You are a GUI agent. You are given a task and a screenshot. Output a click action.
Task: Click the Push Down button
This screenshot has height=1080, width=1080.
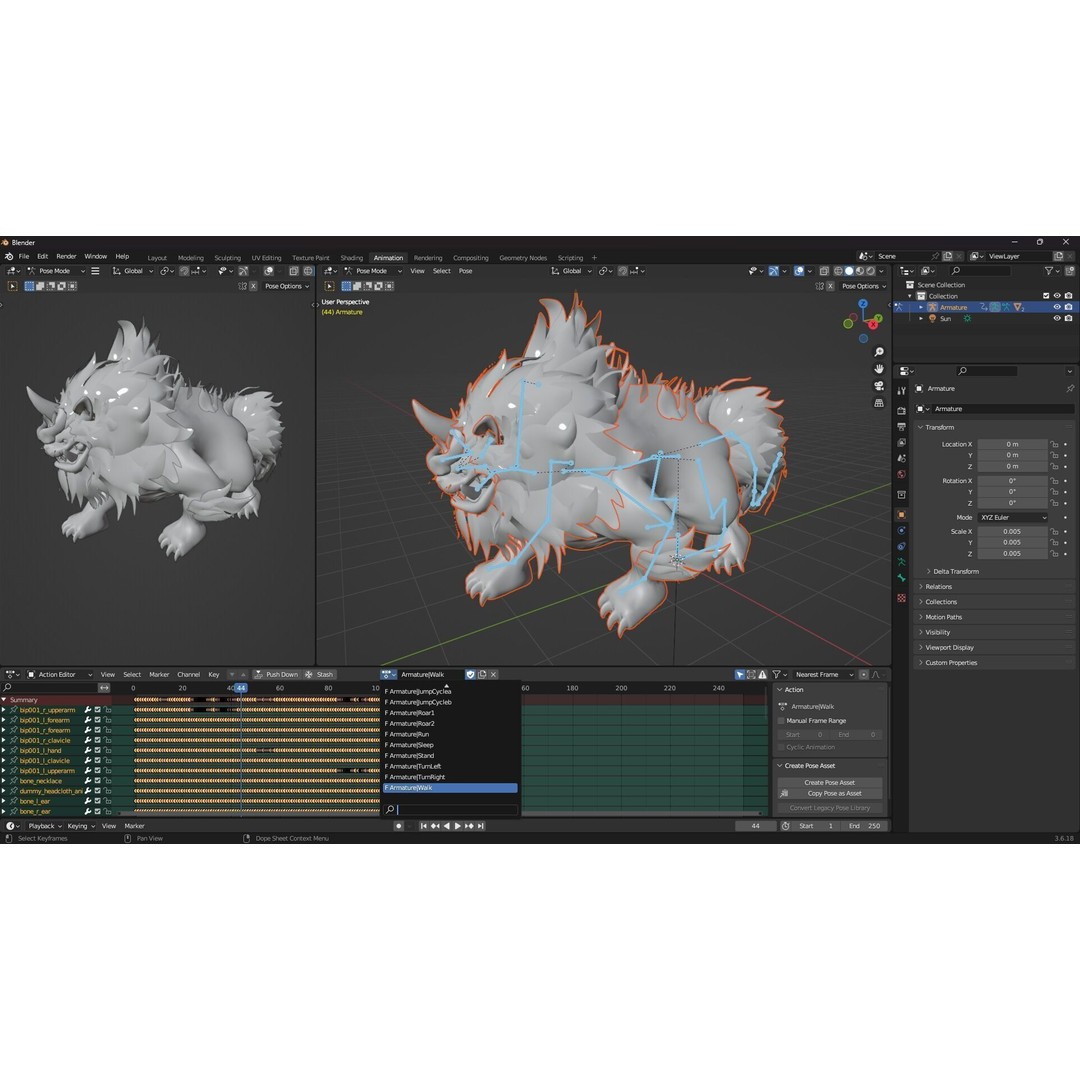coord(276,675)
